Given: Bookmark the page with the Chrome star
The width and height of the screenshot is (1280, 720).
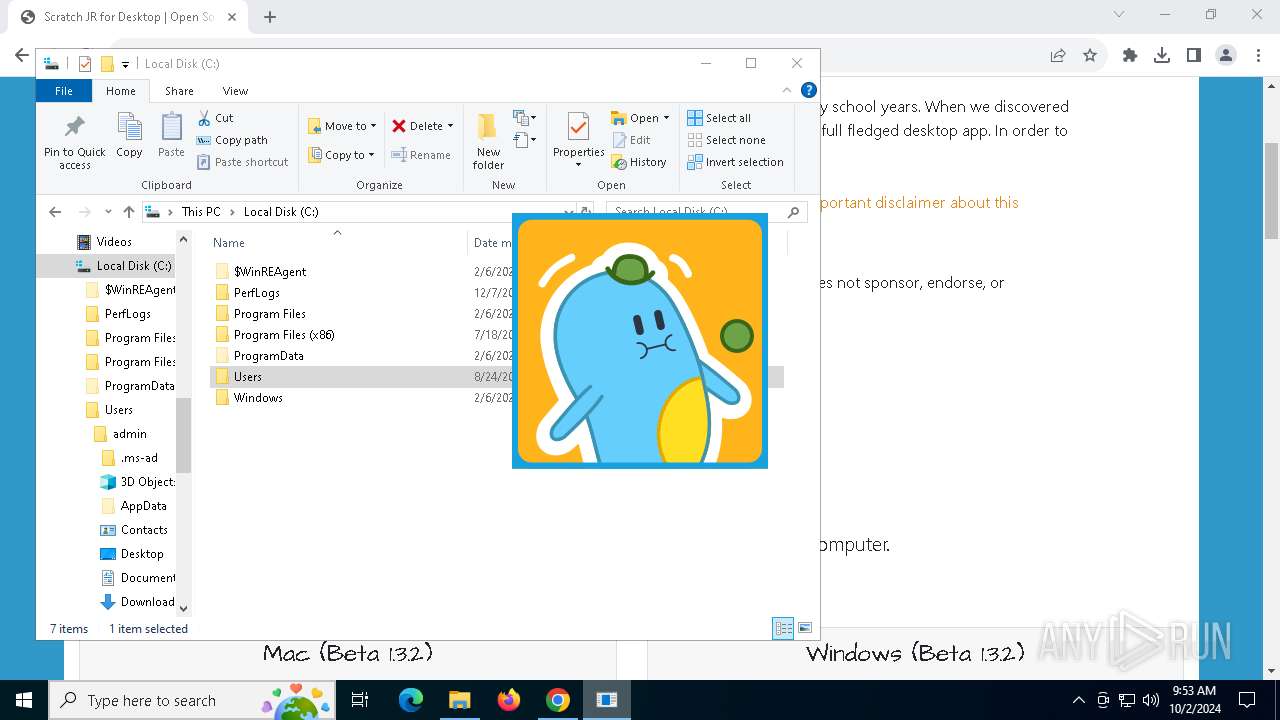Looking at the screenshot, I should (x=1090, y=56).
